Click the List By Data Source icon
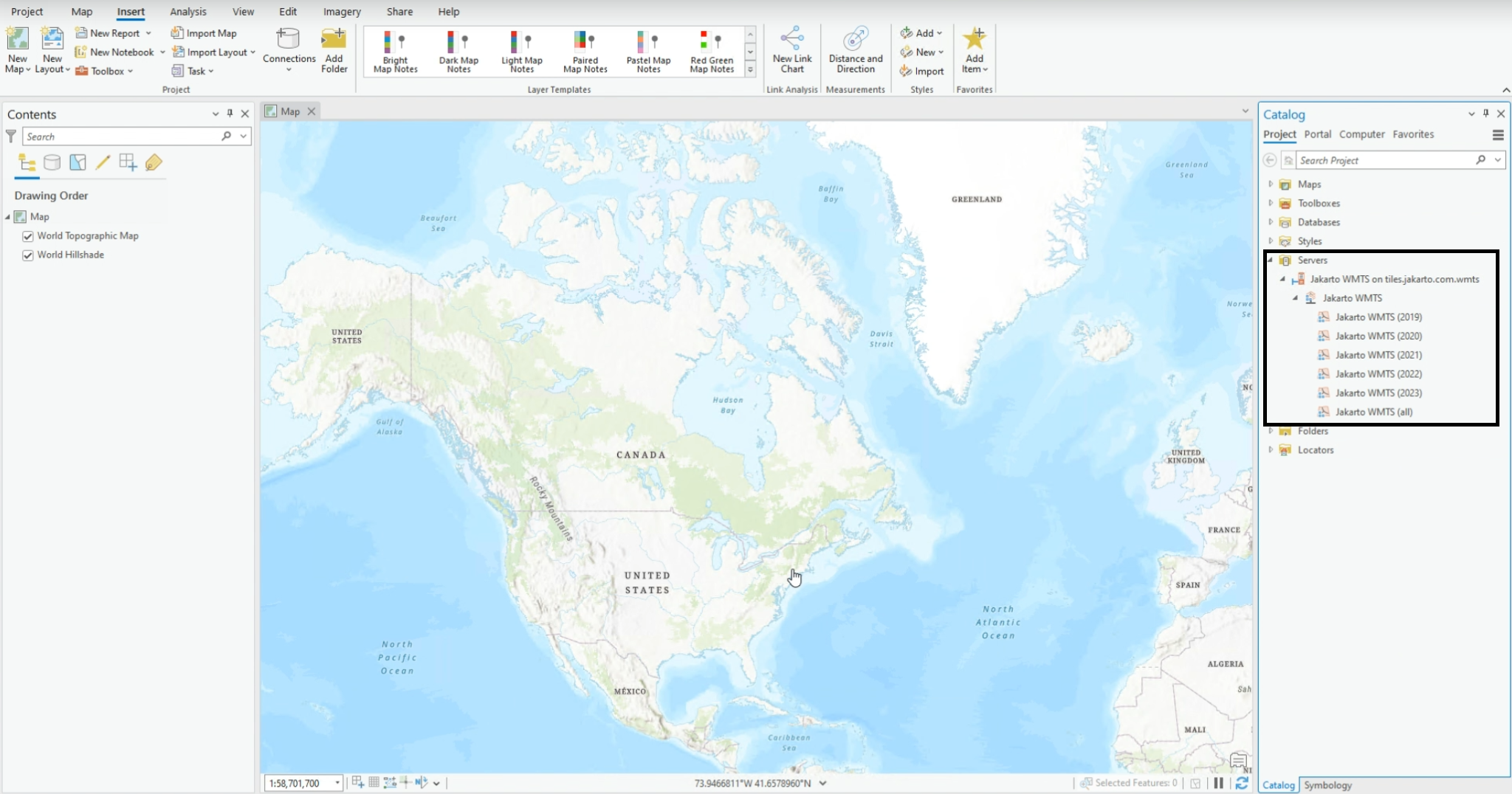The image size is (1512, 794). [52, 162]
